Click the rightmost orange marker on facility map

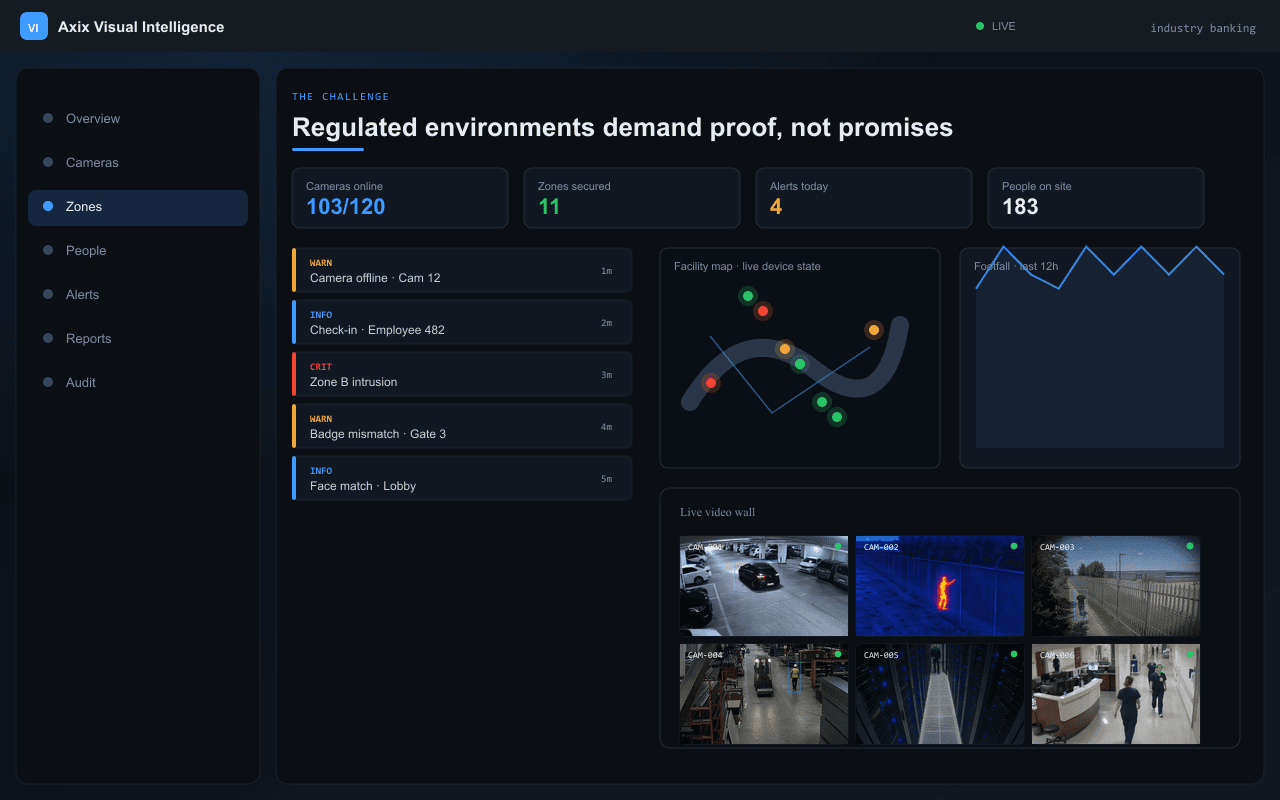[874, 330]
